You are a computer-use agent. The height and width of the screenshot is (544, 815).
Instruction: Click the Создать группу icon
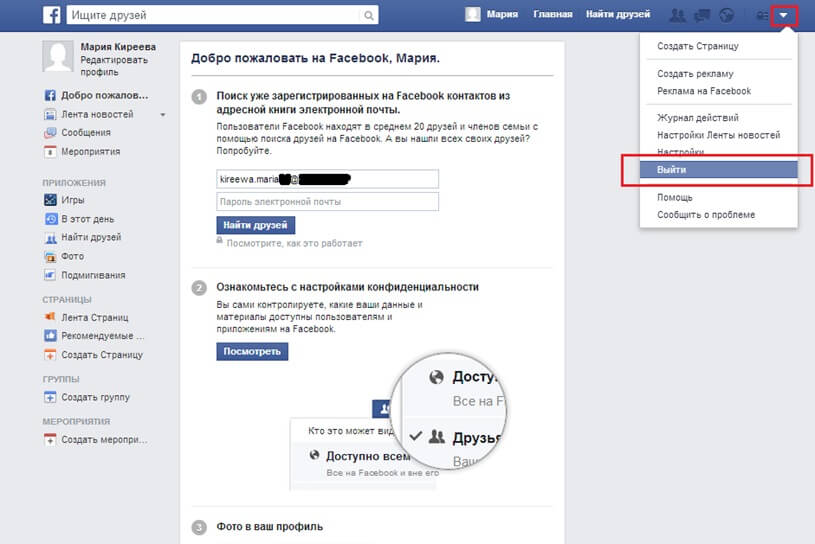(50, 397)
